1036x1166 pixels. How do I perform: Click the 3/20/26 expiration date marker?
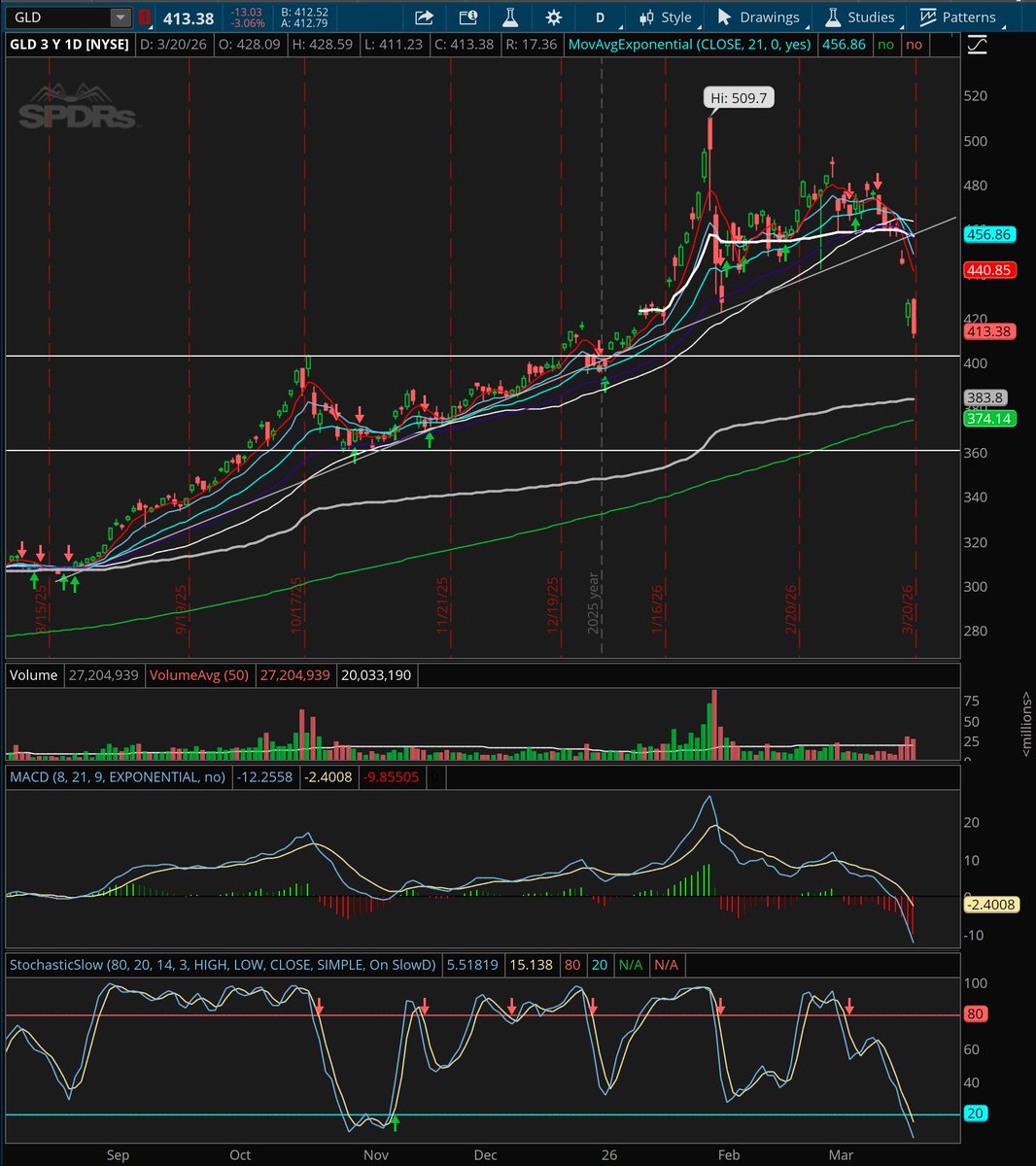click(907, 609)
